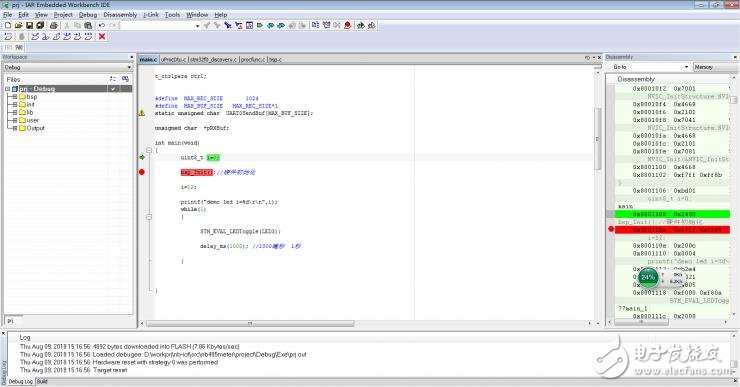Switch to the bsp.c editor tab

coord(275,59)
